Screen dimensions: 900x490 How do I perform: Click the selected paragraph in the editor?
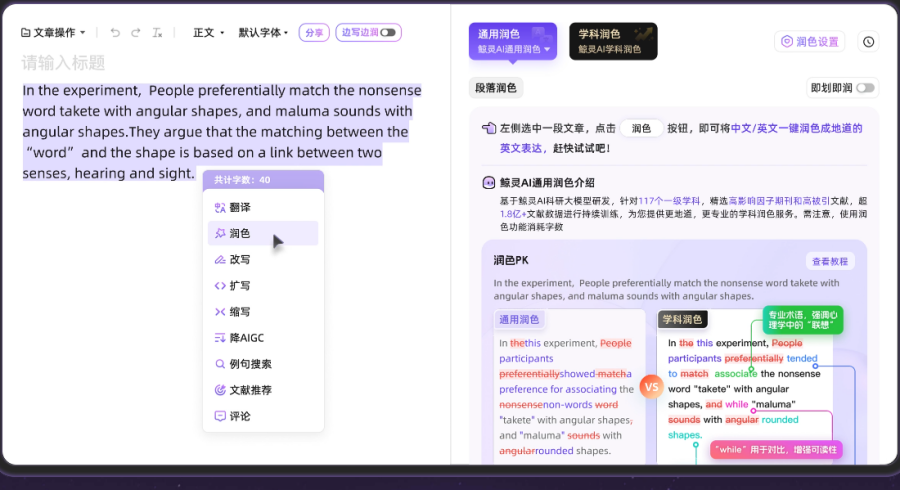[222, 131]
